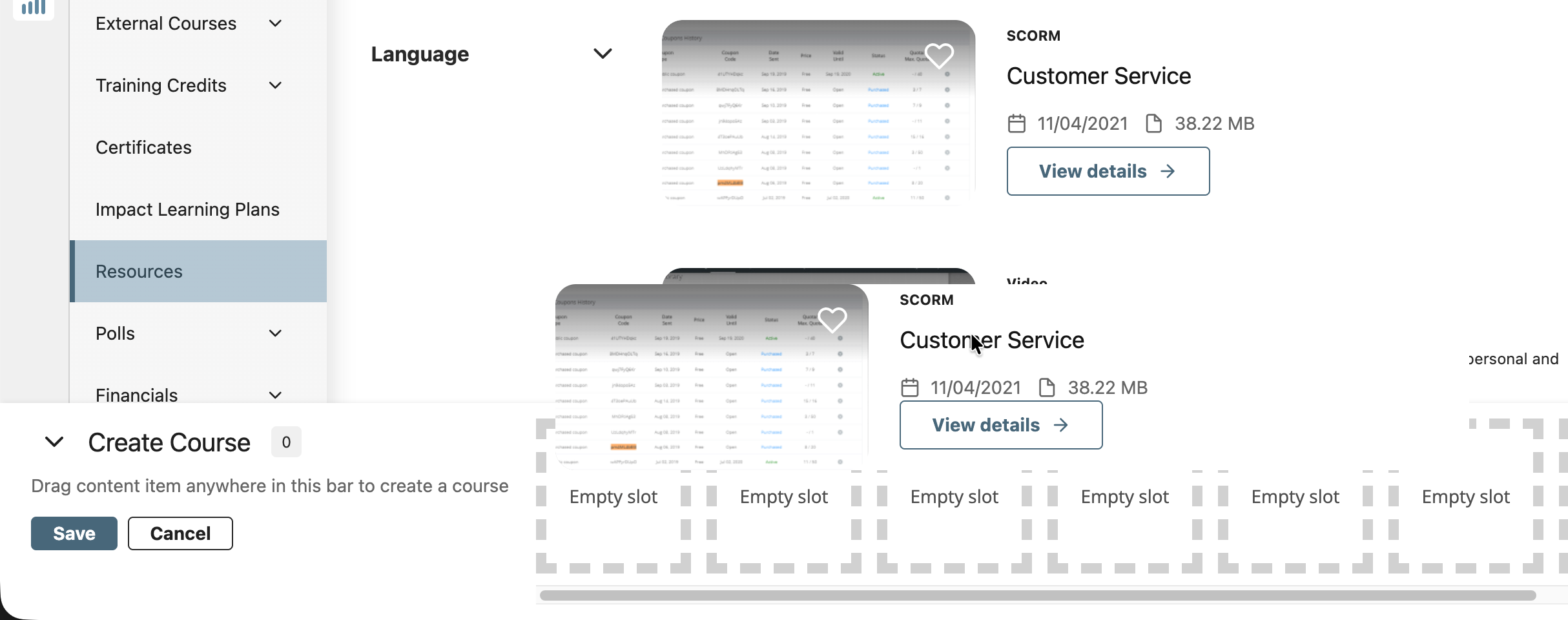The height and width of the screenshot is (620, 1568).
Task: Collapse the Create Course bar
Action: pos(54,442)
